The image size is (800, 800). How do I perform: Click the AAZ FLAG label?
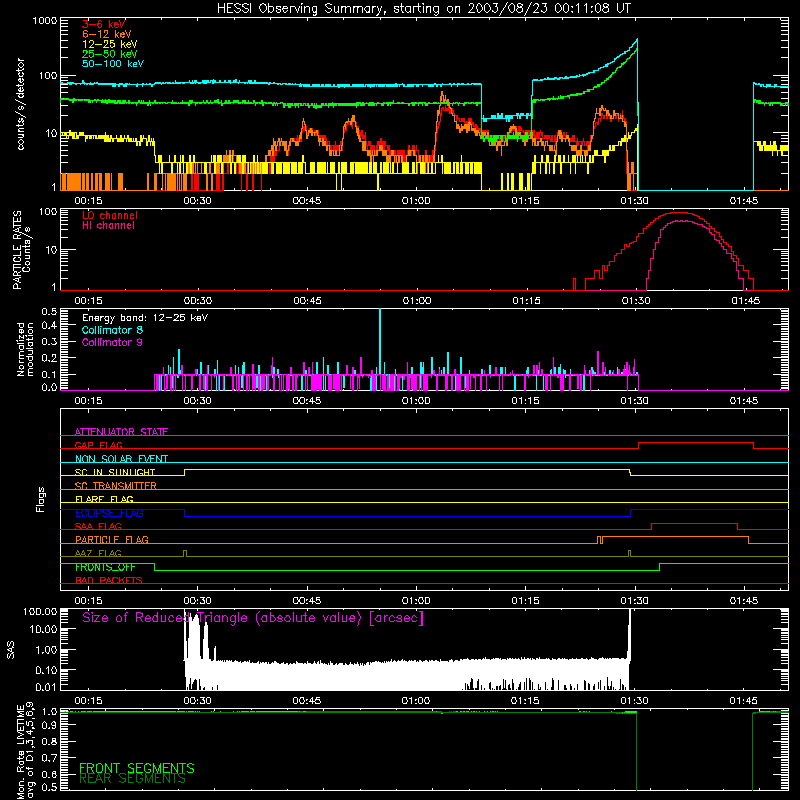98,553
